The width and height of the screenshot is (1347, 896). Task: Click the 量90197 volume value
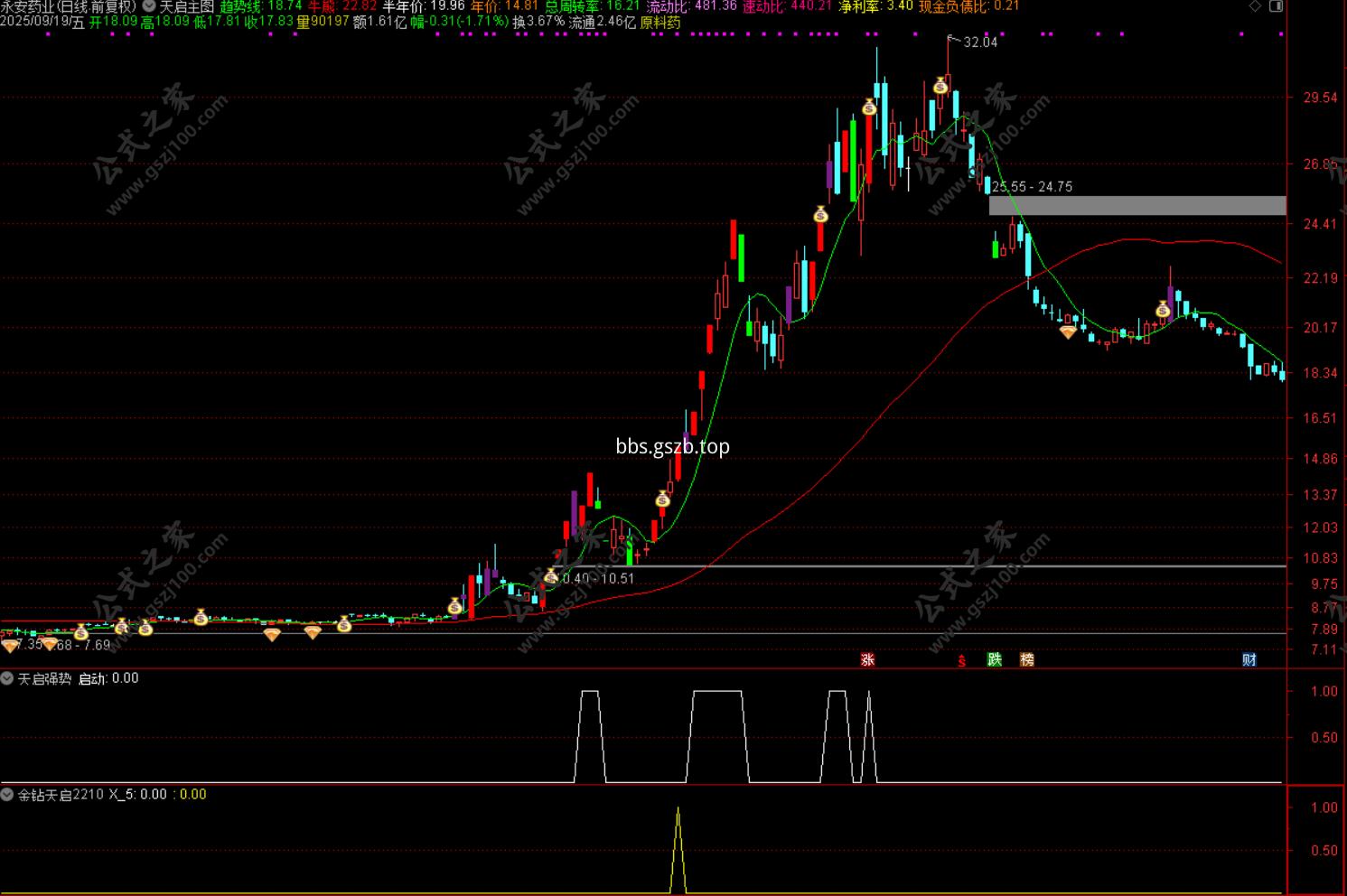coord(323,23)
